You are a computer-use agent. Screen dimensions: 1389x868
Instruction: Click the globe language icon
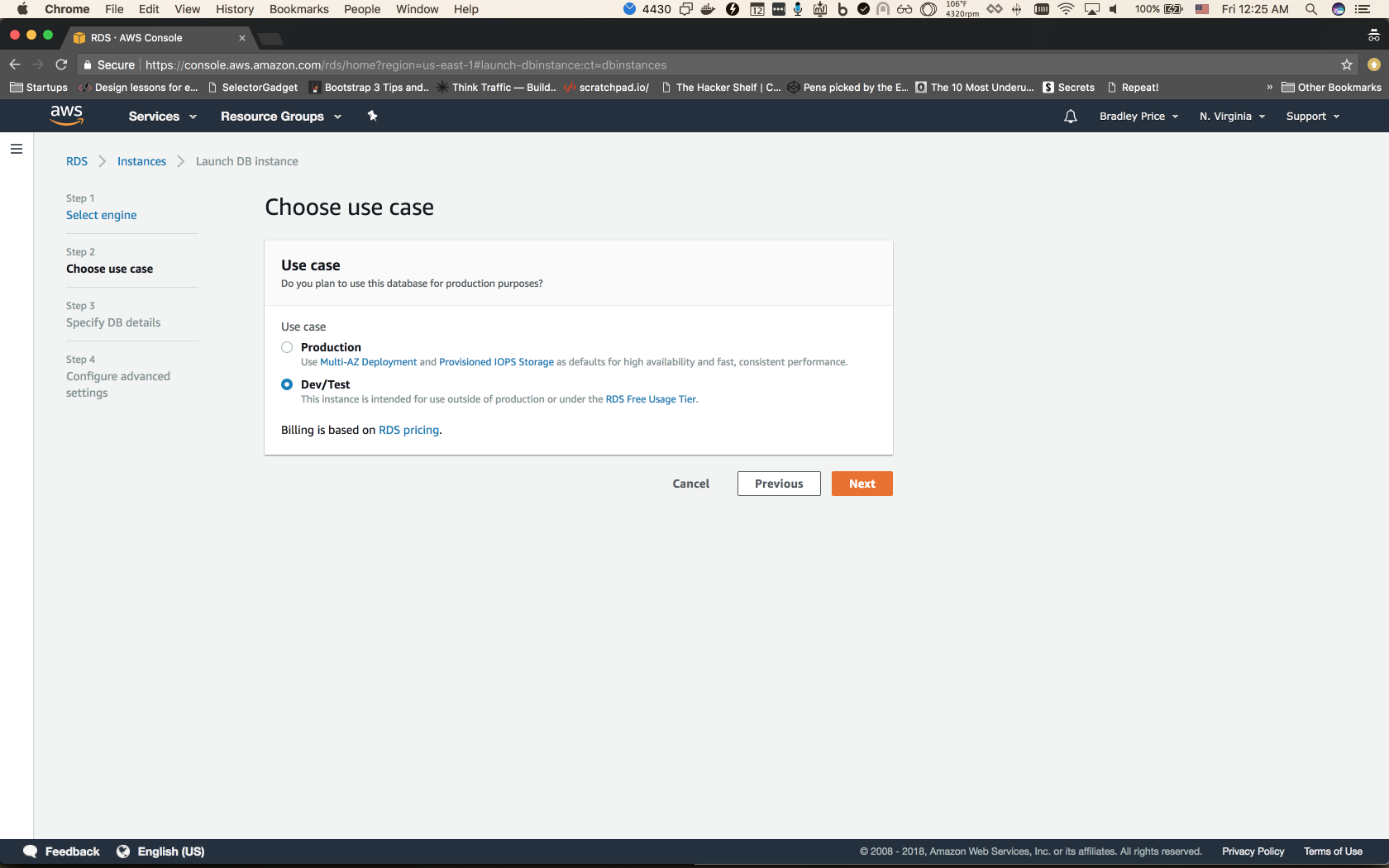[x=123, y=851]
